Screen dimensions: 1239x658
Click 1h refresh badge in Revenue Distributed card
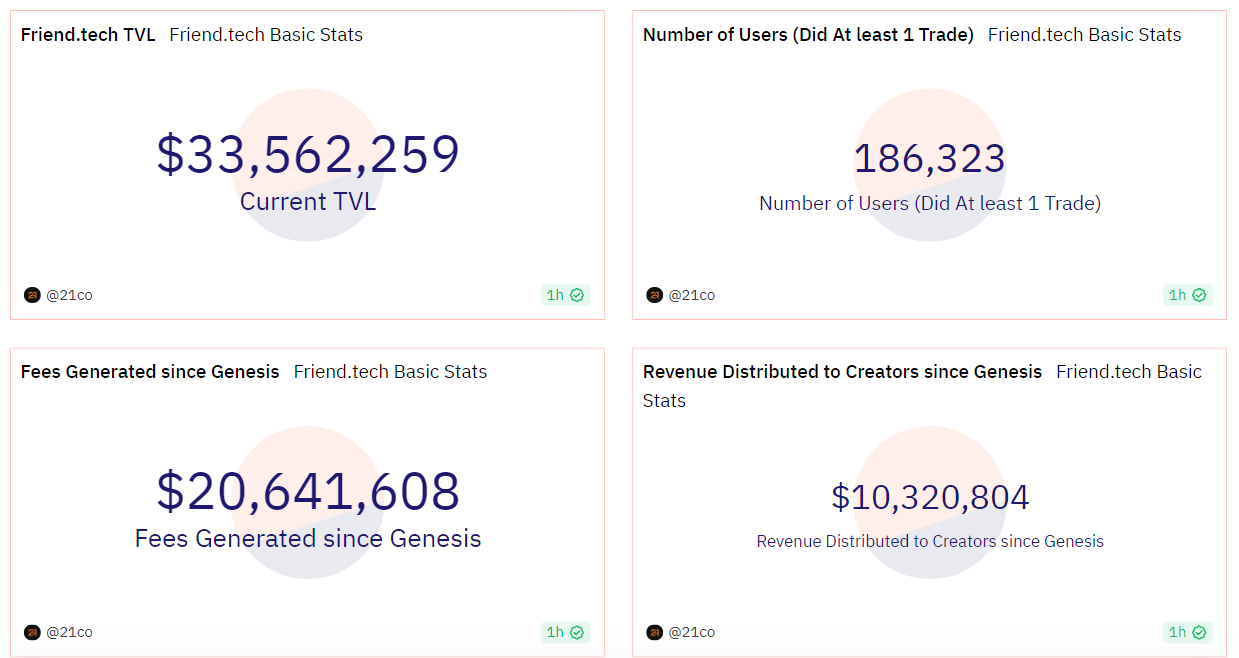(x=1187, y=632)
